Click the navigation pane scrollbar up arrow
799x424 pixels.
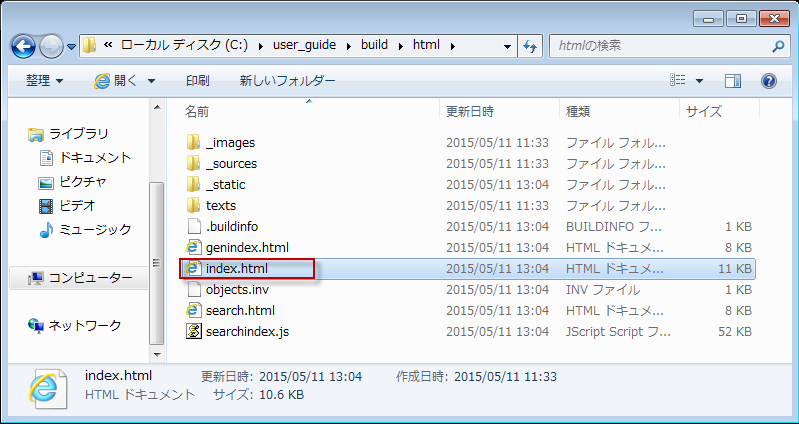(157, 107)
